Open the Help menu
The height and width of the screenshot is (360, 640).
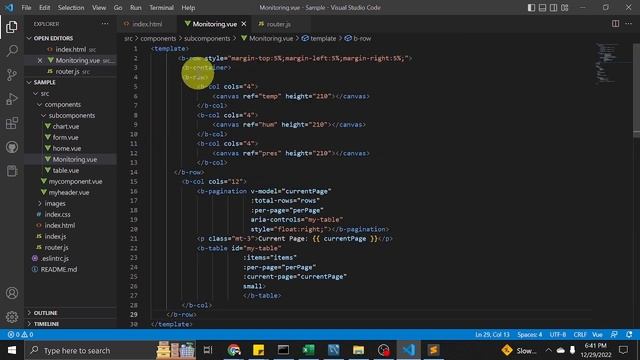coord(188,7)
